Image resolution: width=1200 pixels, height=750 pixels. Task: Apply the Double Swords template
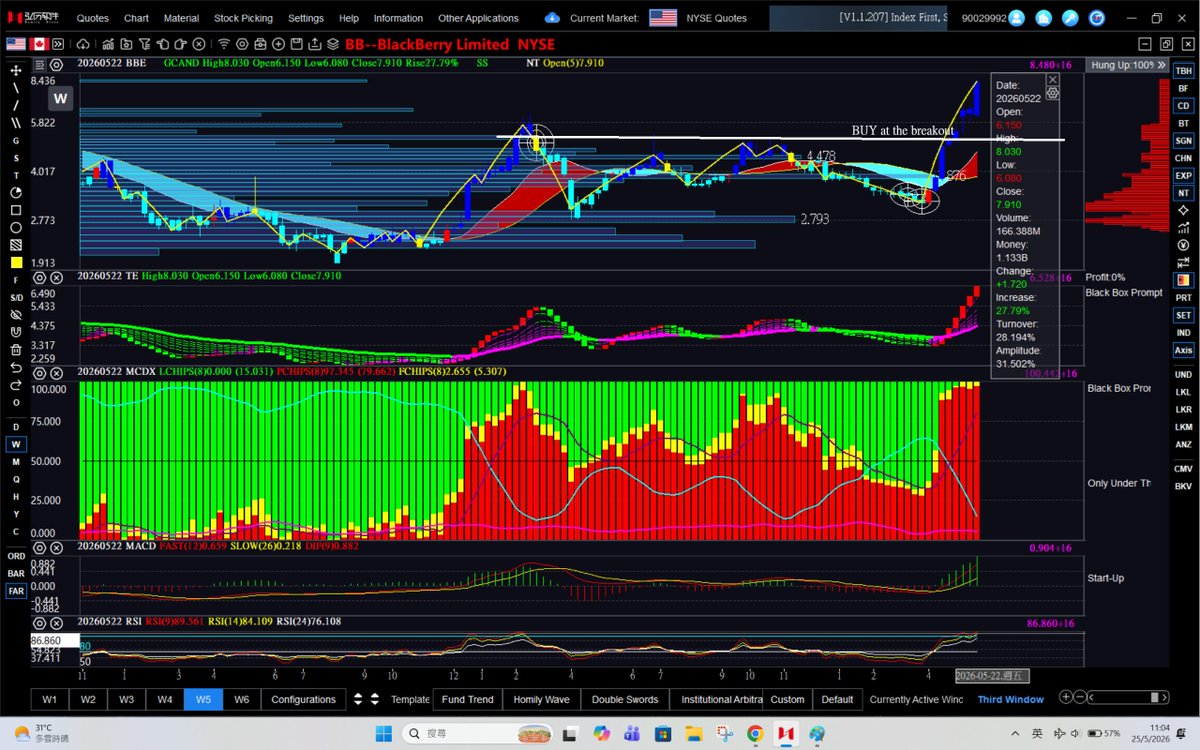[625, 699]
